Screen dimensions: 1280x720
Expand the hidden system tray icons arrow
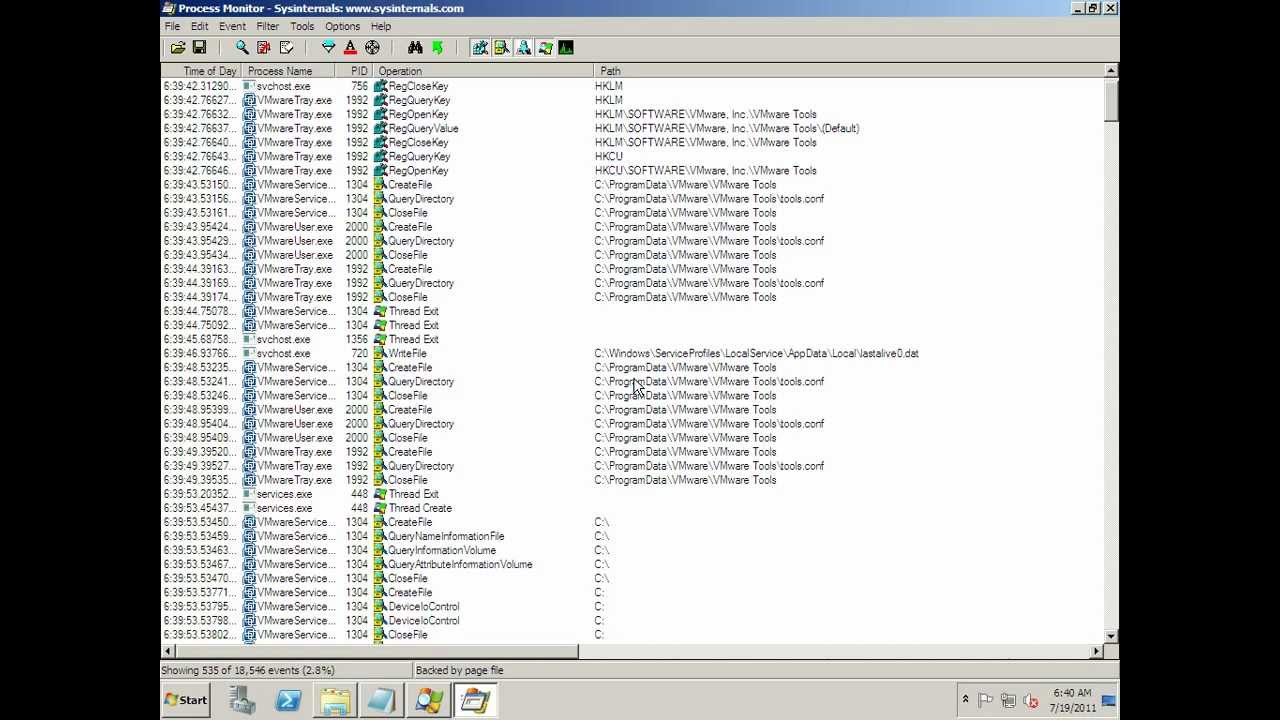(965, 700)
